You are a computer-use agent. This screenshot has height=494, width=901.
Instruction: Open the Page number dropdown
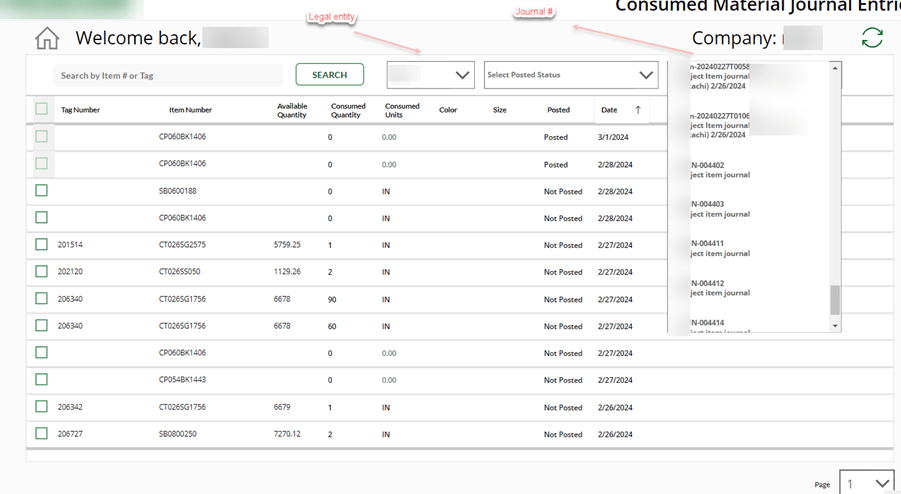[x=866, y=483]
